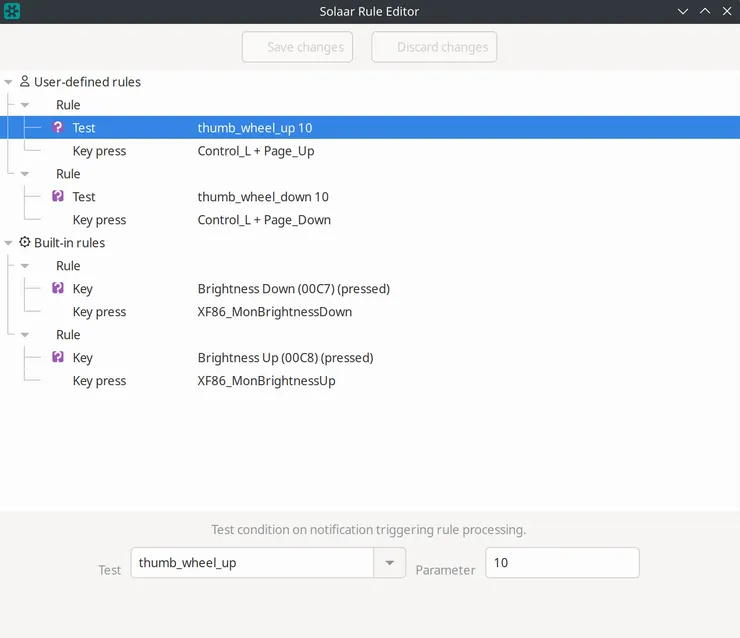Select Key Brightness Down (00C7) row

(370, 289)
